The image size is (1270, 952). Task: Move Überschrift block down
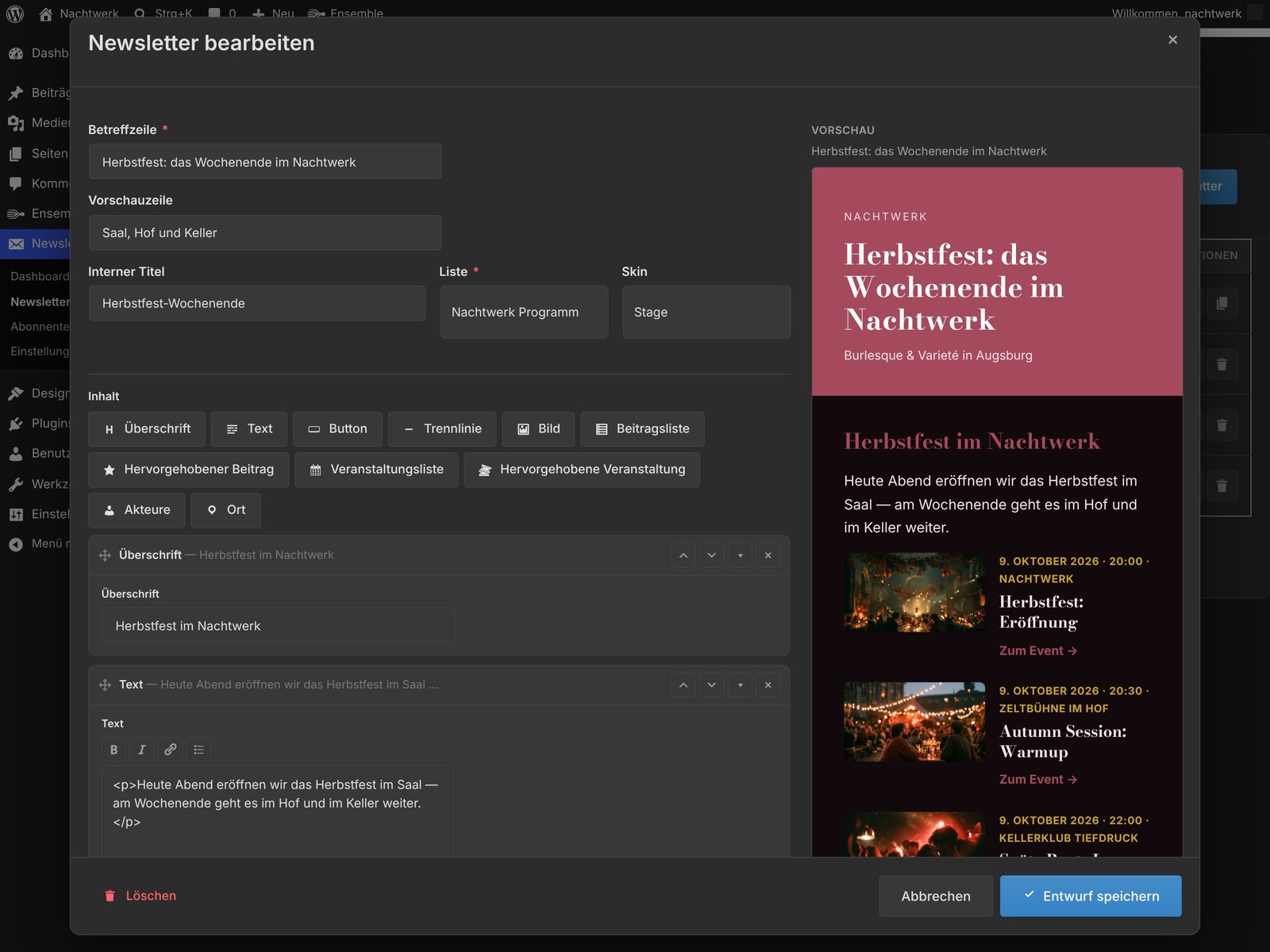(712, 555)
